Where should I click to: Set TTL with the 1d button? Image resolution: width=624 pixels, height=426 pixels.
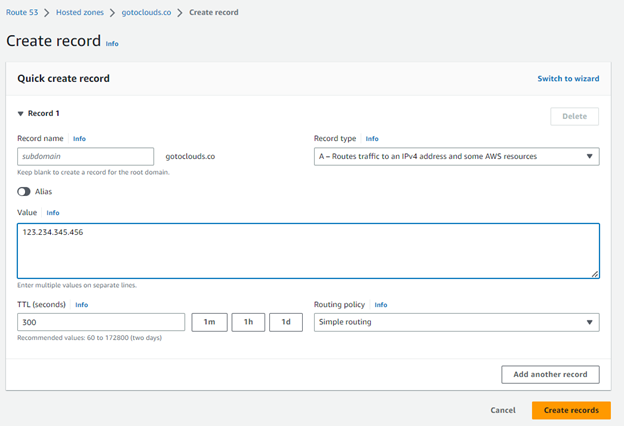(x=285, y=322)
